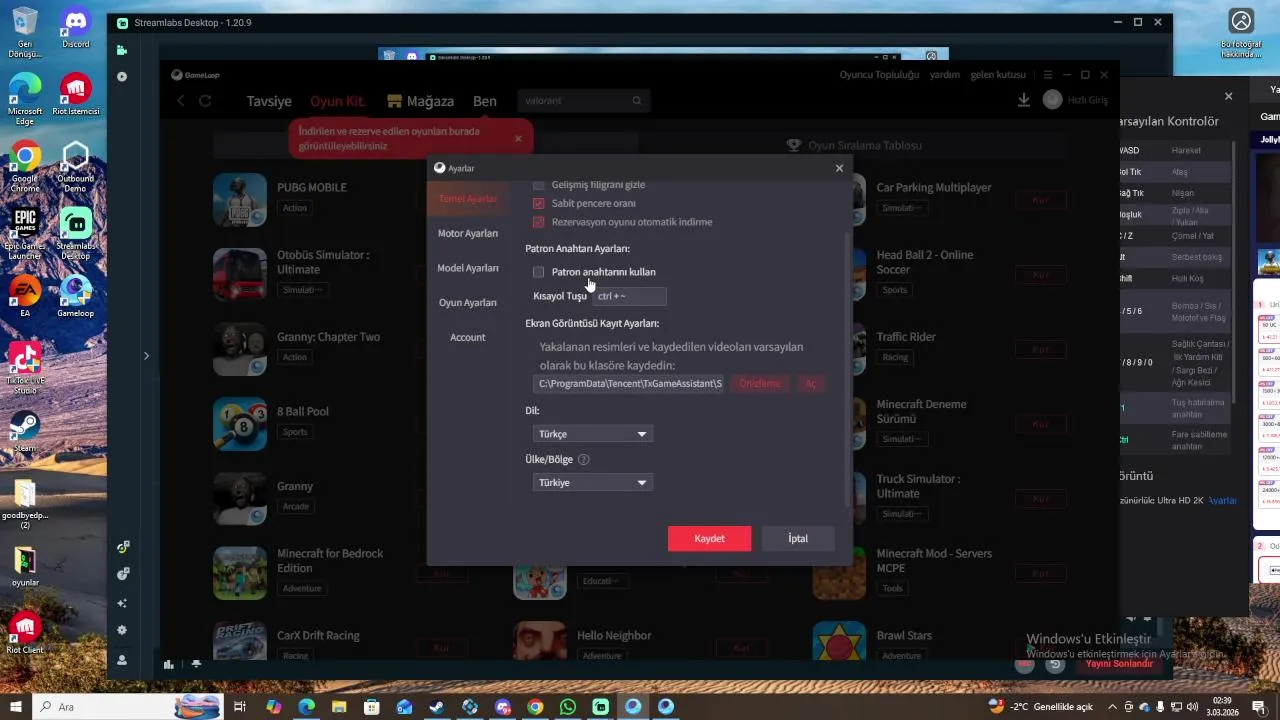This screenshot has width=1280, height=720.
Task: Open the gelen kutusu link
Action: pyautogui.click(x=998, y=75)
